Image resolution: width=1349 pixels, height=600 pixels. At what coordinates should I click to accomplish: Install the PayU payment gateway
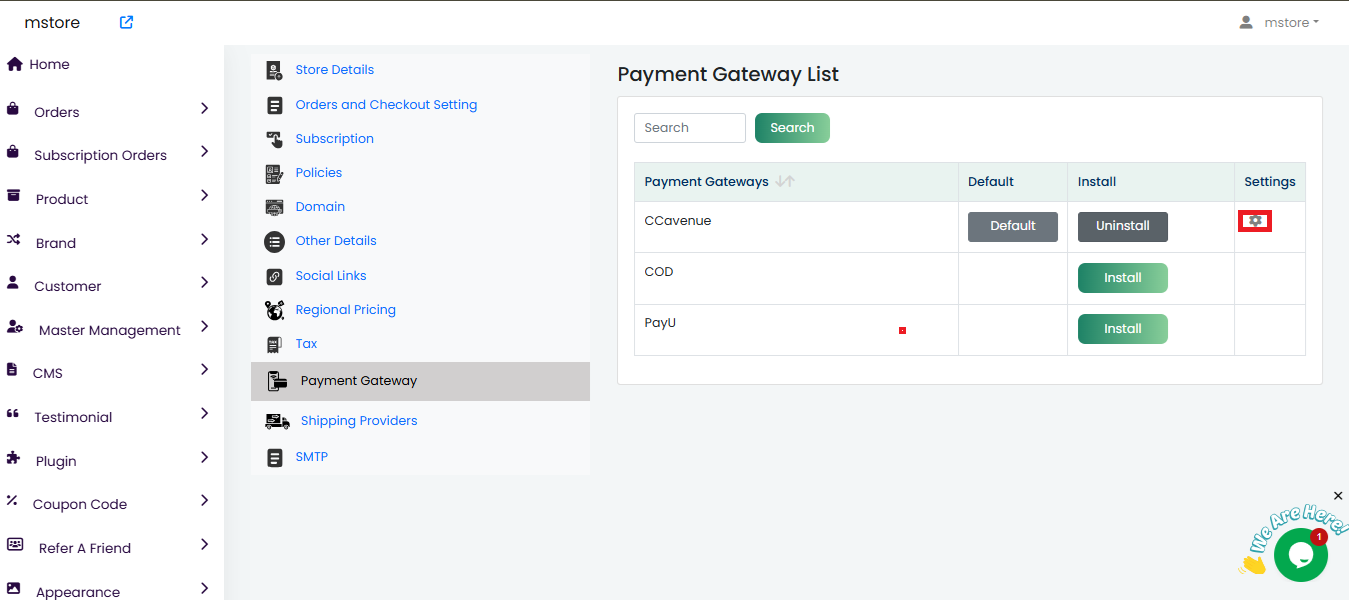[1122, 329]
